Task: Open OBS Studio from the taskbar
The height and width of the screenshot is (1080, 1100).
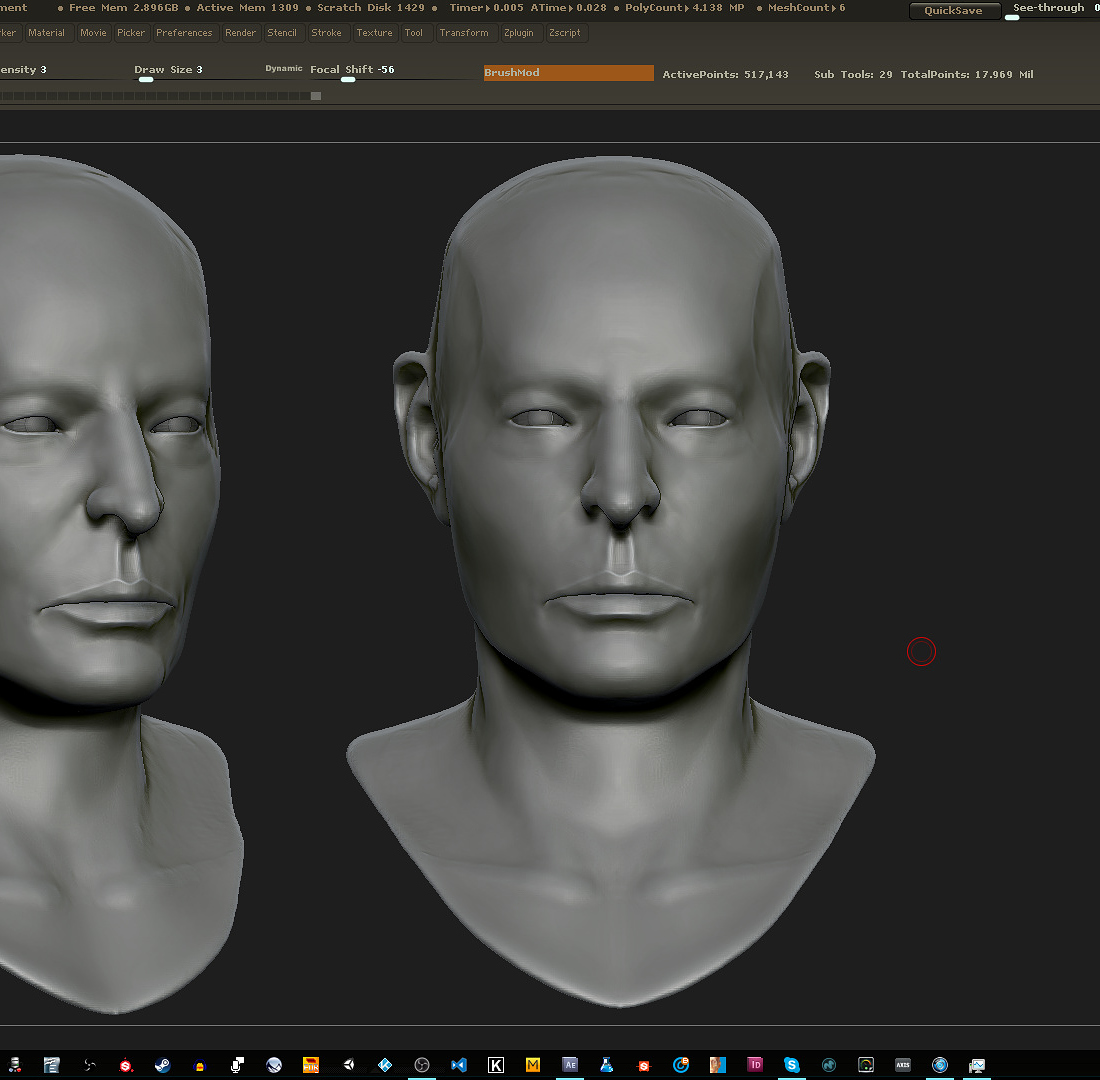Action: [x=422, y=1065]
